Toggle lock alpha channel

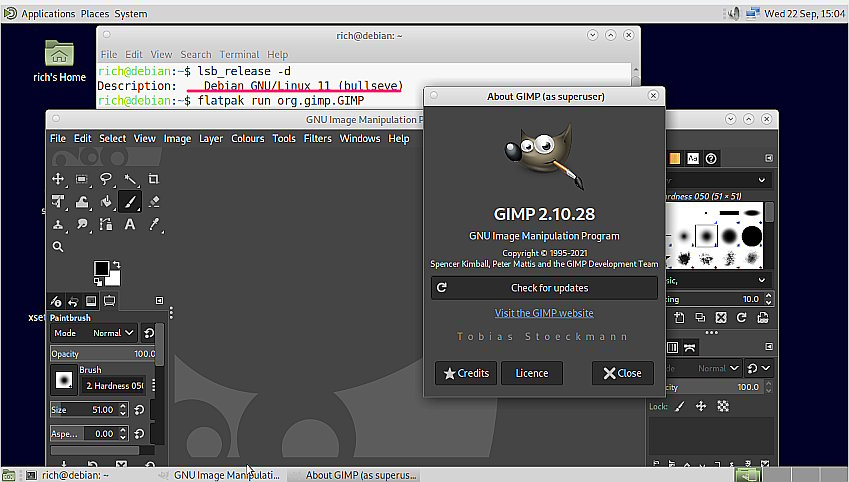(723, 406)
